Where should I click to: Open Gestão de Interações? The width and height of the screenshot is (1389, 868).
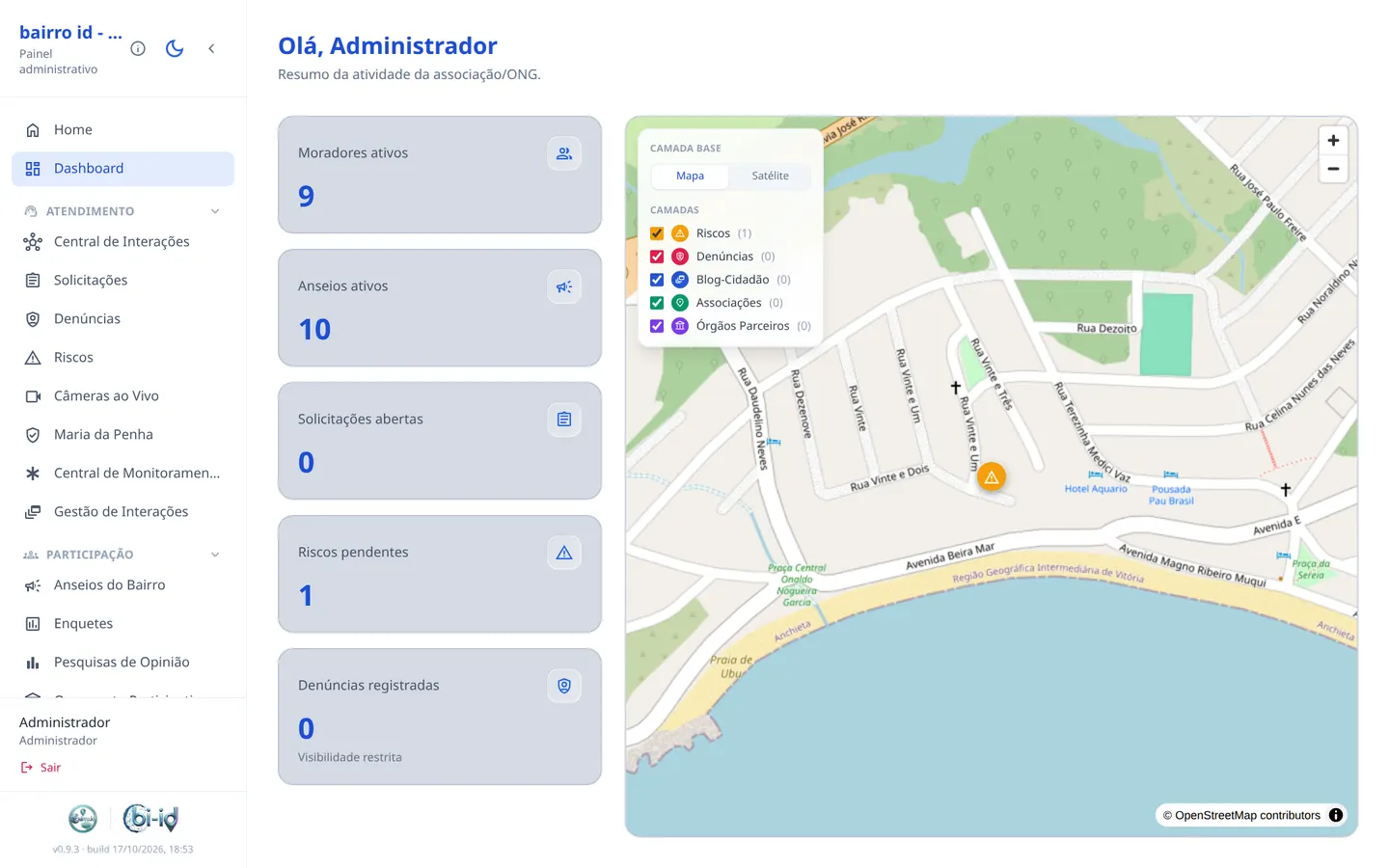point(123,511)
